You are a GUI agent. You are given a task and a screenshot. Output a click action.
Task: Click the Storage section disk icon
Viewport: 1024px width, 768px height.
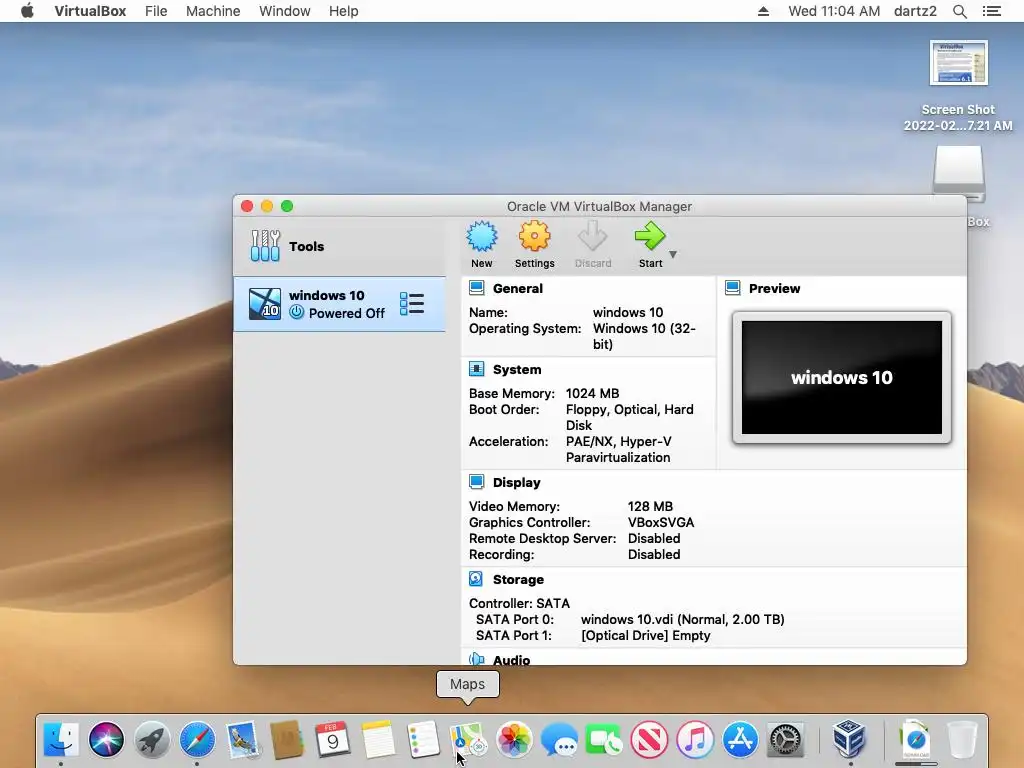(x=476, y=579)
